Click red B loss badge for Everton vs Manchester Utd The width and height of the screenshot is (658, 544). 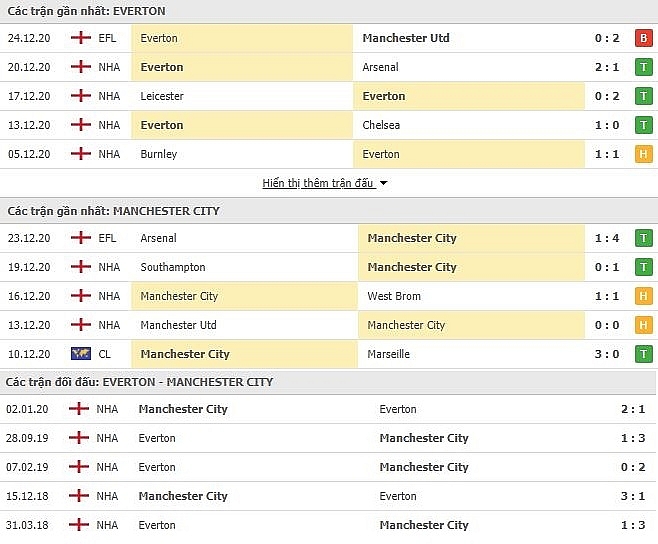coord(643,38)
